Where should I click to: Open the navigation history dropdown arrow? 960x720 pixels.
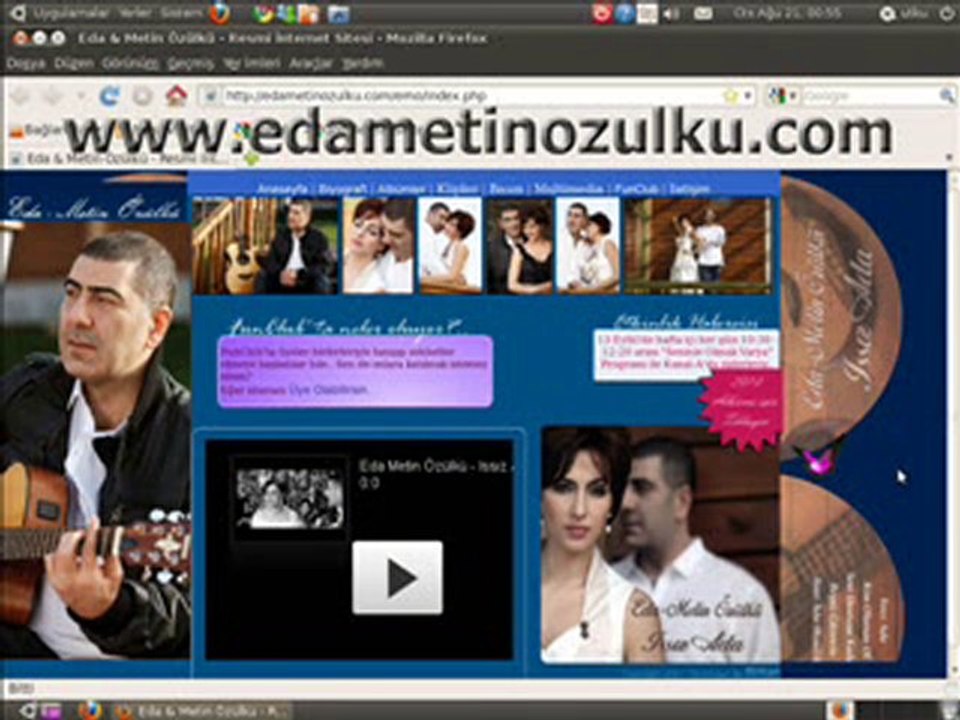click(80, 96)
